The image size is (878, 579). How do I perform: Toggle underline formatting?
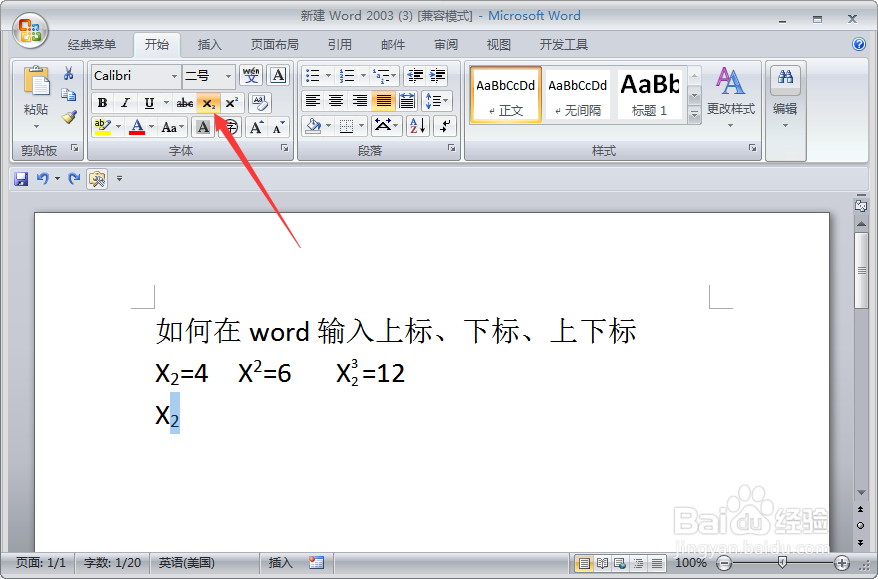pyautogui.click(x=150, y=102)
